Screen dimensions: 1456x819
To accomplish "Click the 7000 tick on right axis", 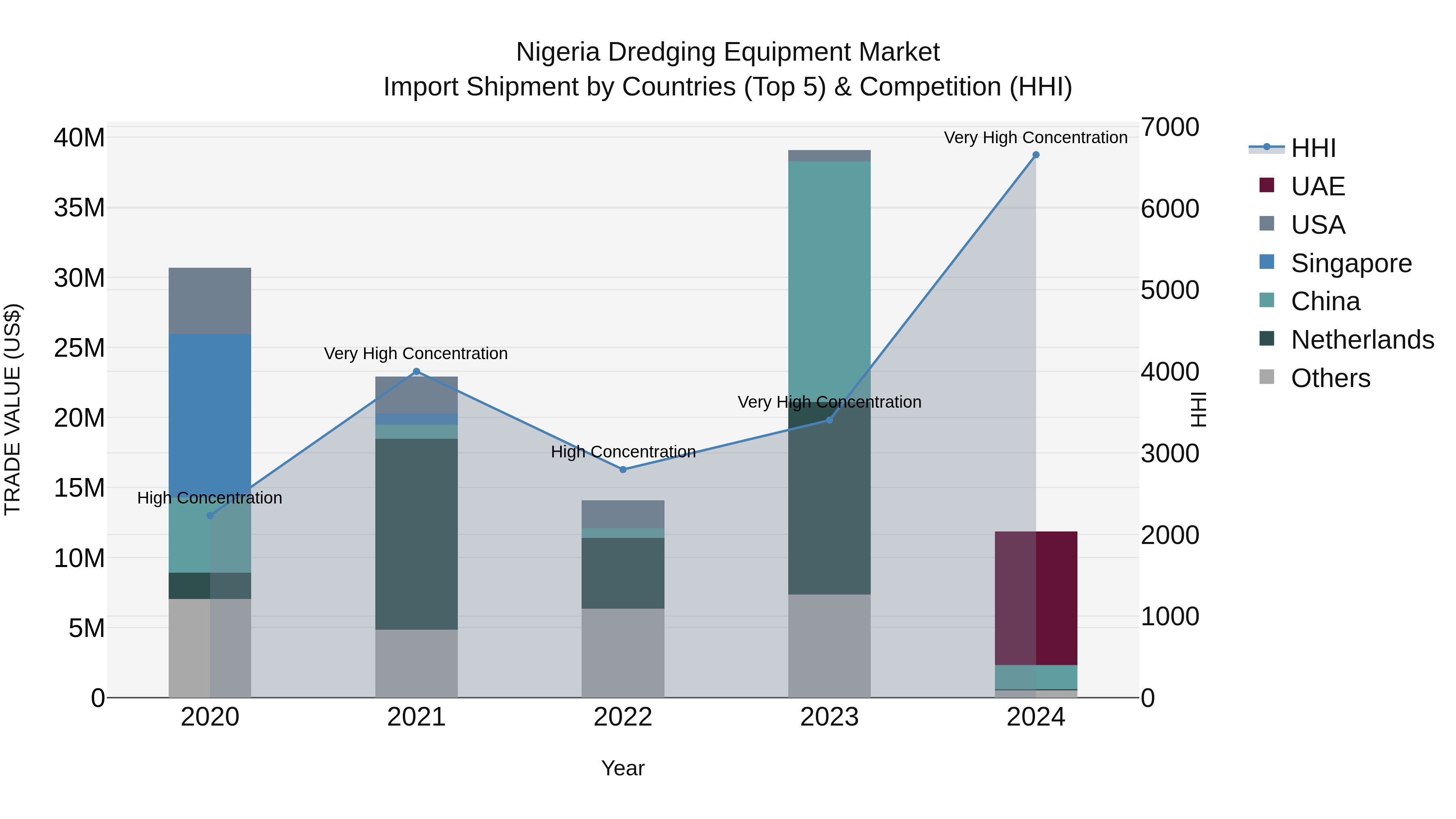I will coord(1170,127).
